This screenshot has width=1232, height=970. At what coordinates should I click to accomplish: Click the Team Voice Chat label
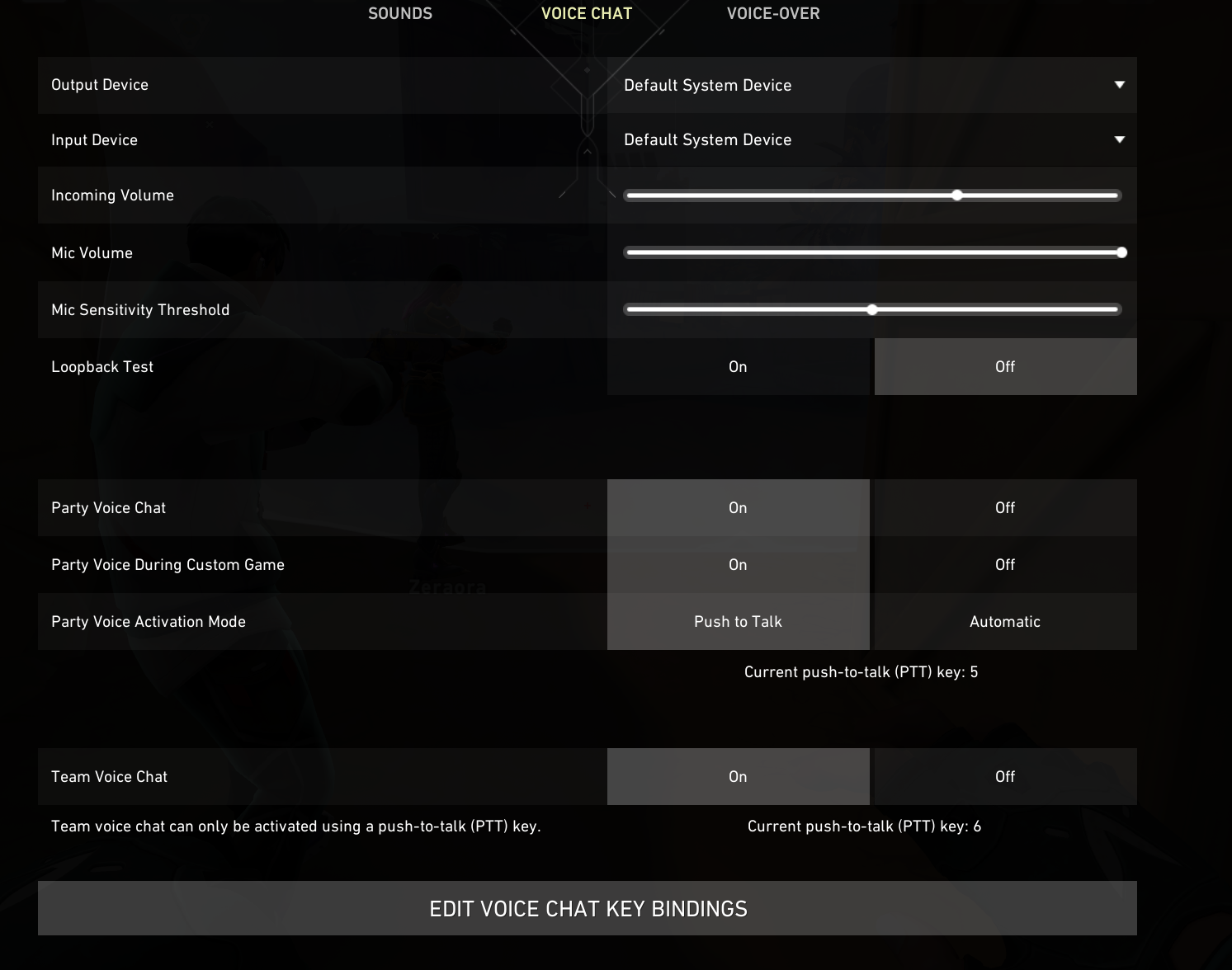click(x=109, y=777)
